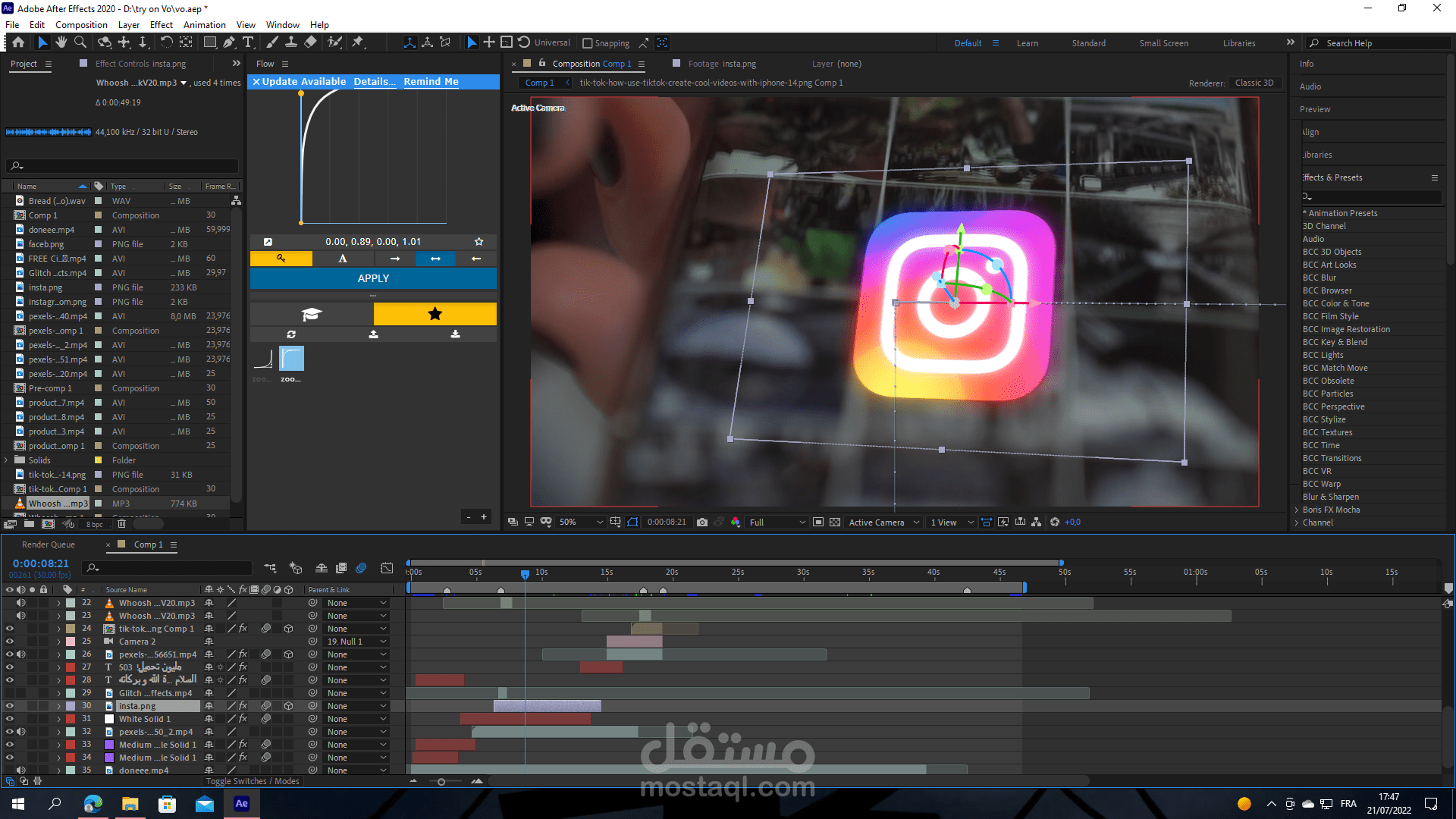This screenshot has height=819, width=1456.
Task: Click the Remind Me link
Action: 431,81
